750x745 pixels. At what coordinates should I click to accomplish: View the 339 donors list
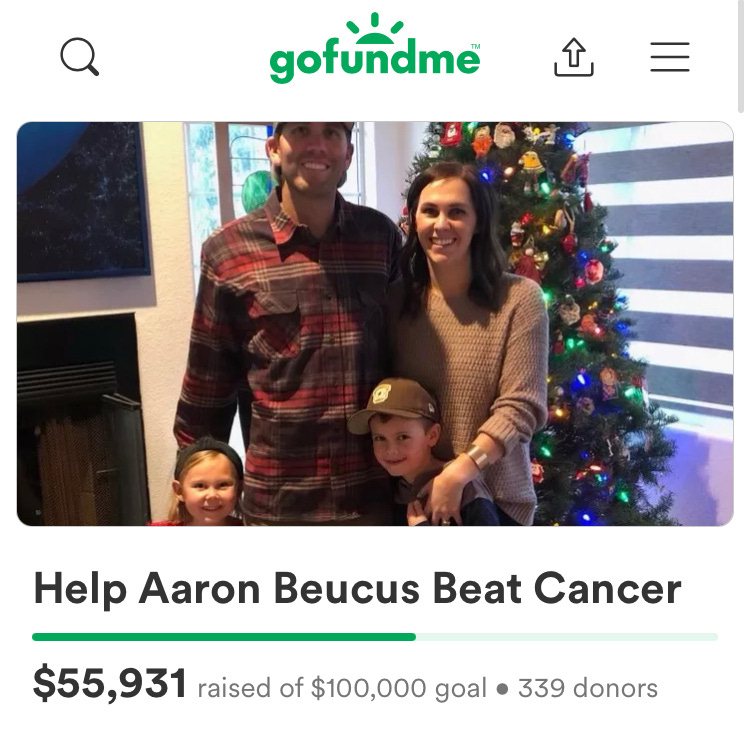click(x=587, y=689)
